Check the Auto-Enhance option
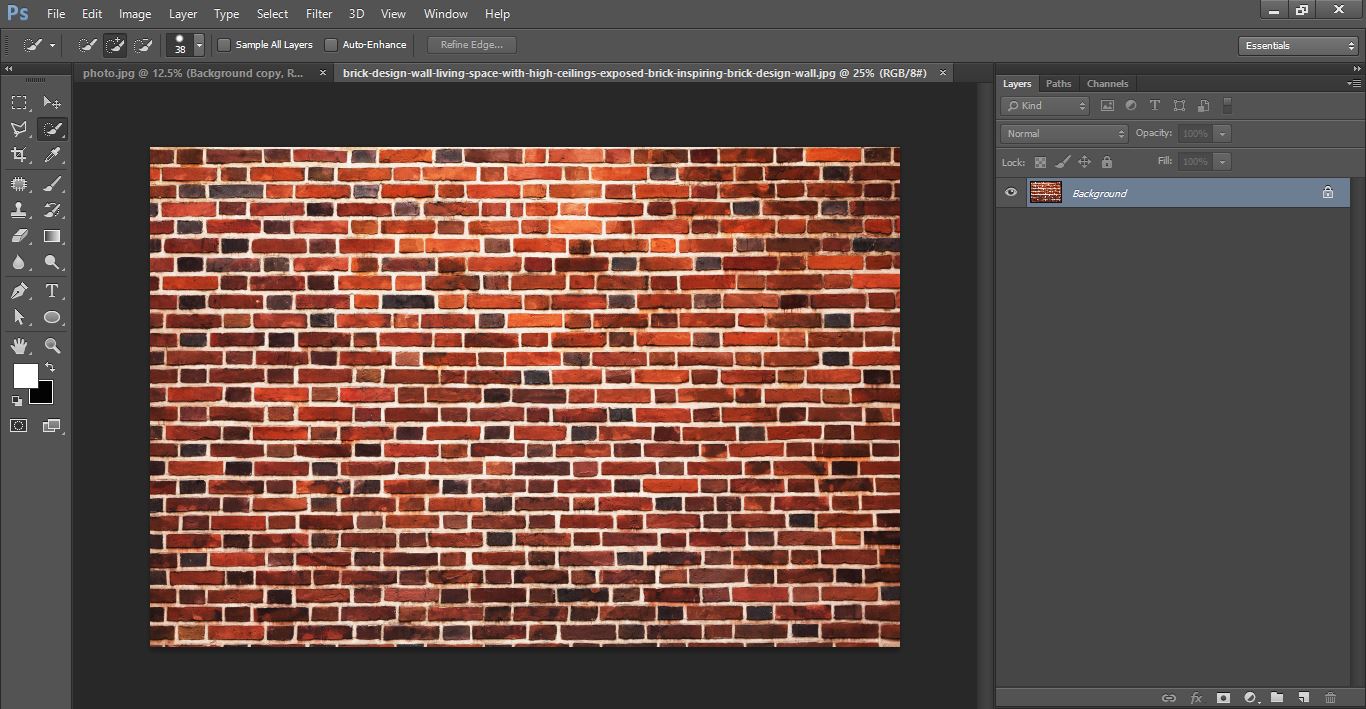This screenshot has width=1366, height=709. (x=331, y=45)
